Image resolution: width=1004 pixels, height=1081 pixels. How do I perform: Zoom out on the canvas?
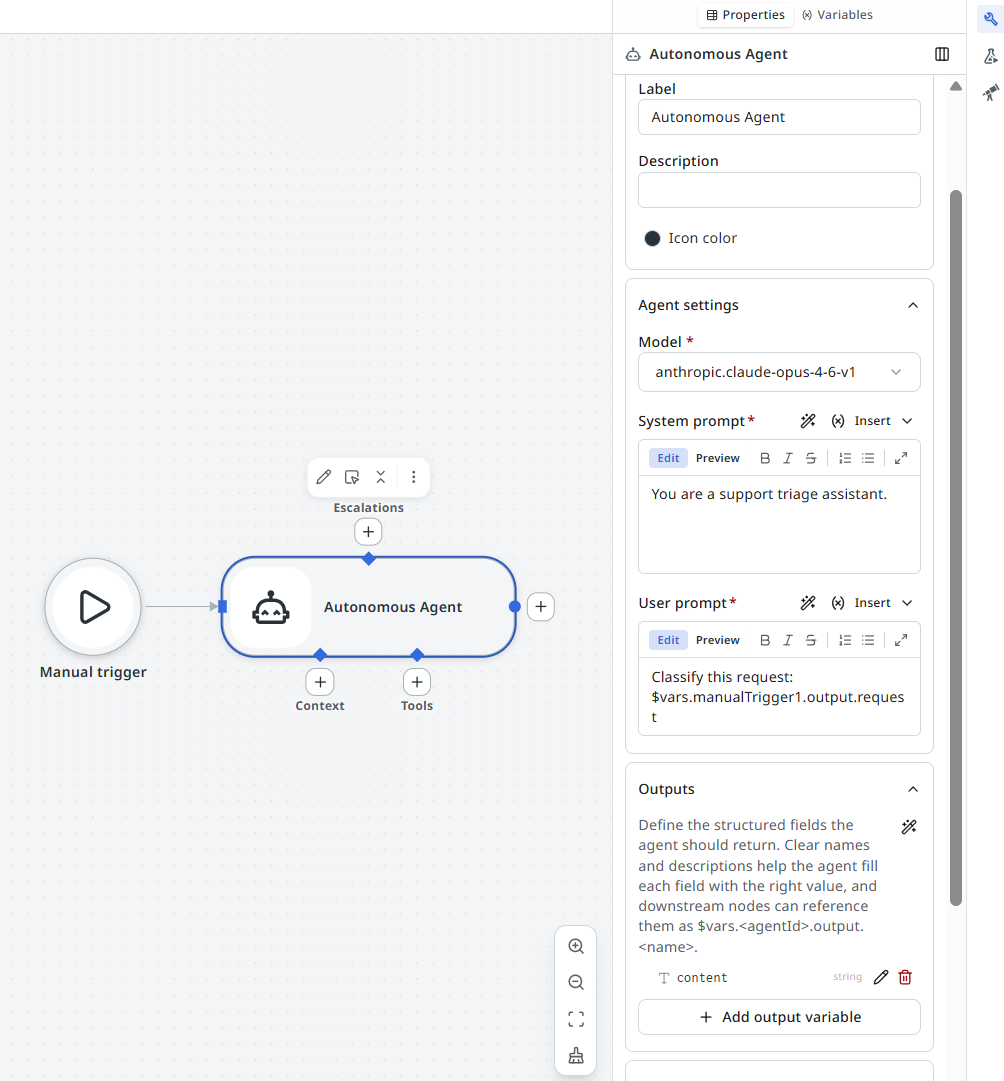(x=576, y=982)
